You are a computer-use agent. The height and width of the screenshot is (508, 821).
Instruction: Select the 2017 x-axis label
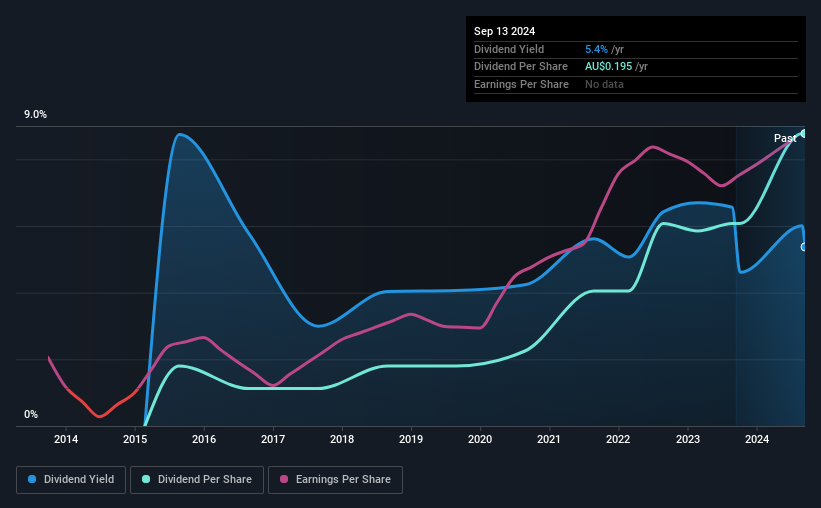273,439
